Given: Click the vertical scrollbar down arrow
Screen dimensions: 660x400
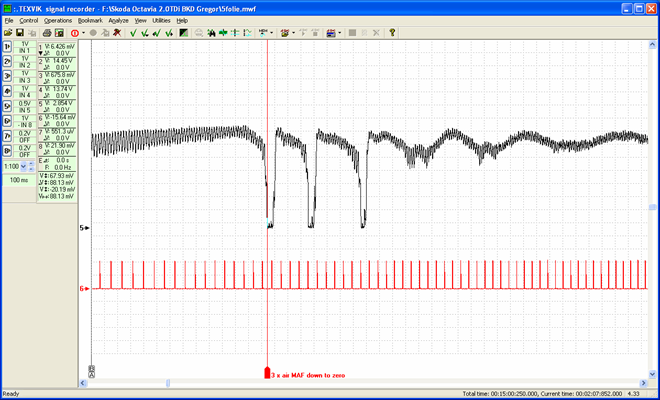Looking at the screenshot, I should pyautogui.click(x=652, y=374).
